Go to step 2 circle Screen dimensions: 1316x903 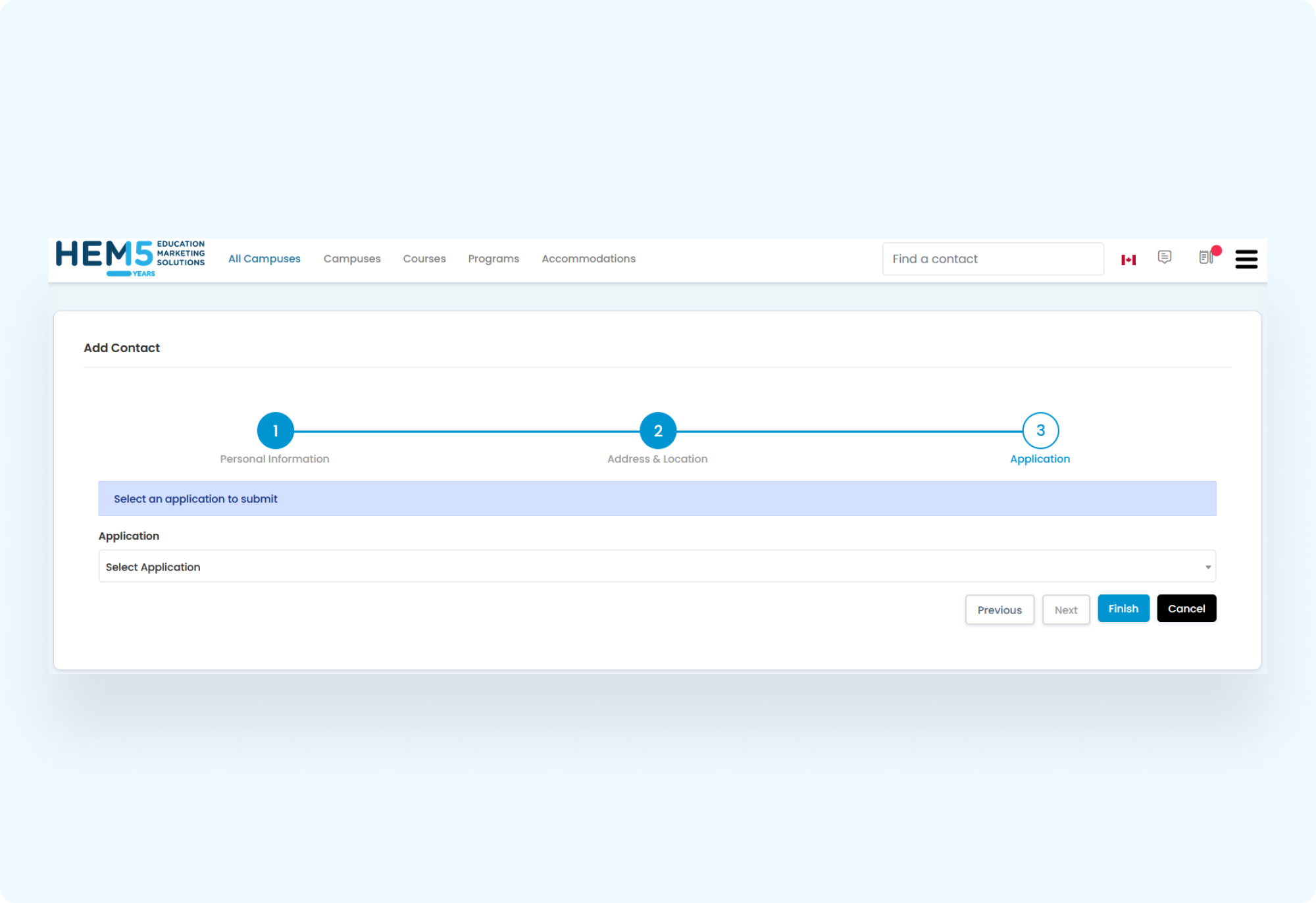(658, 431)
